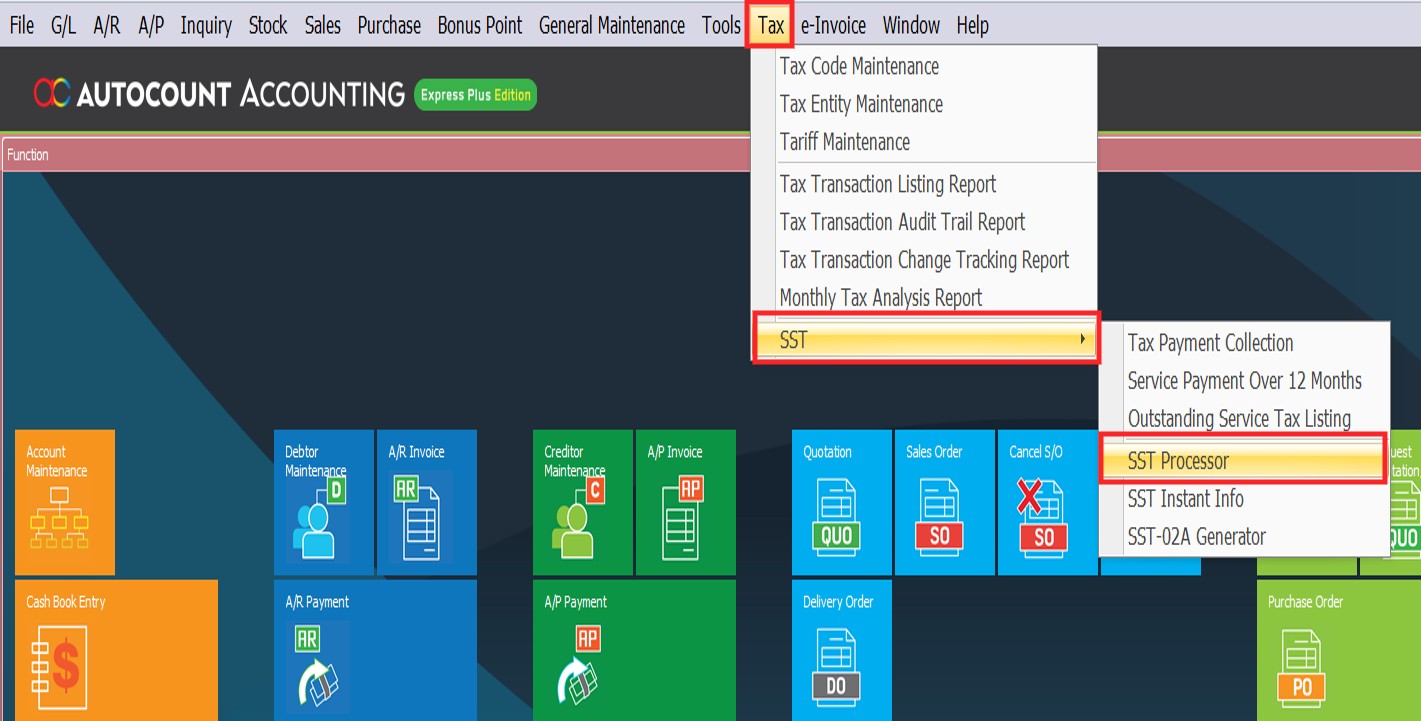Open Debtor Maintenance tile
This screenshot has width=1421, height=721.
point(324,502)
